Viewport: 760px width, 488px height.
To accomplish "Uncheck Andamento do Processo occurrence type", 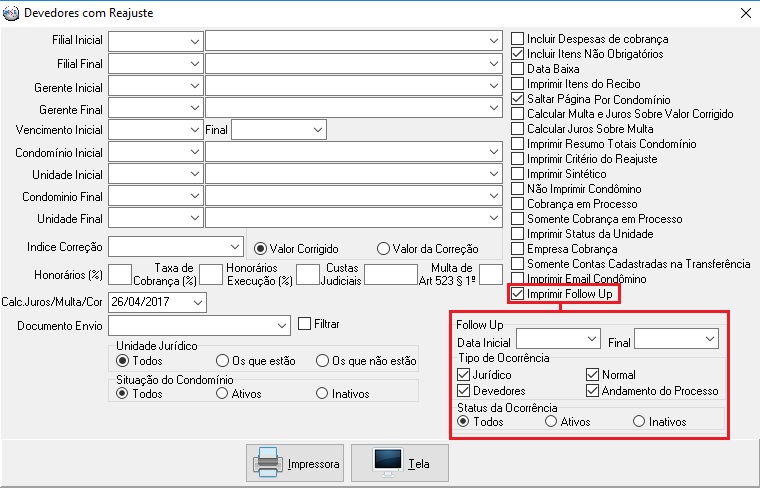I will click(x=593, y=391).
